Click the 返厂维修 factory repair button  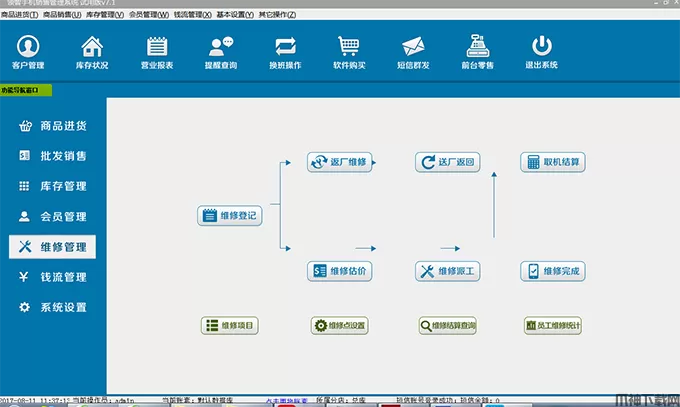340,162
